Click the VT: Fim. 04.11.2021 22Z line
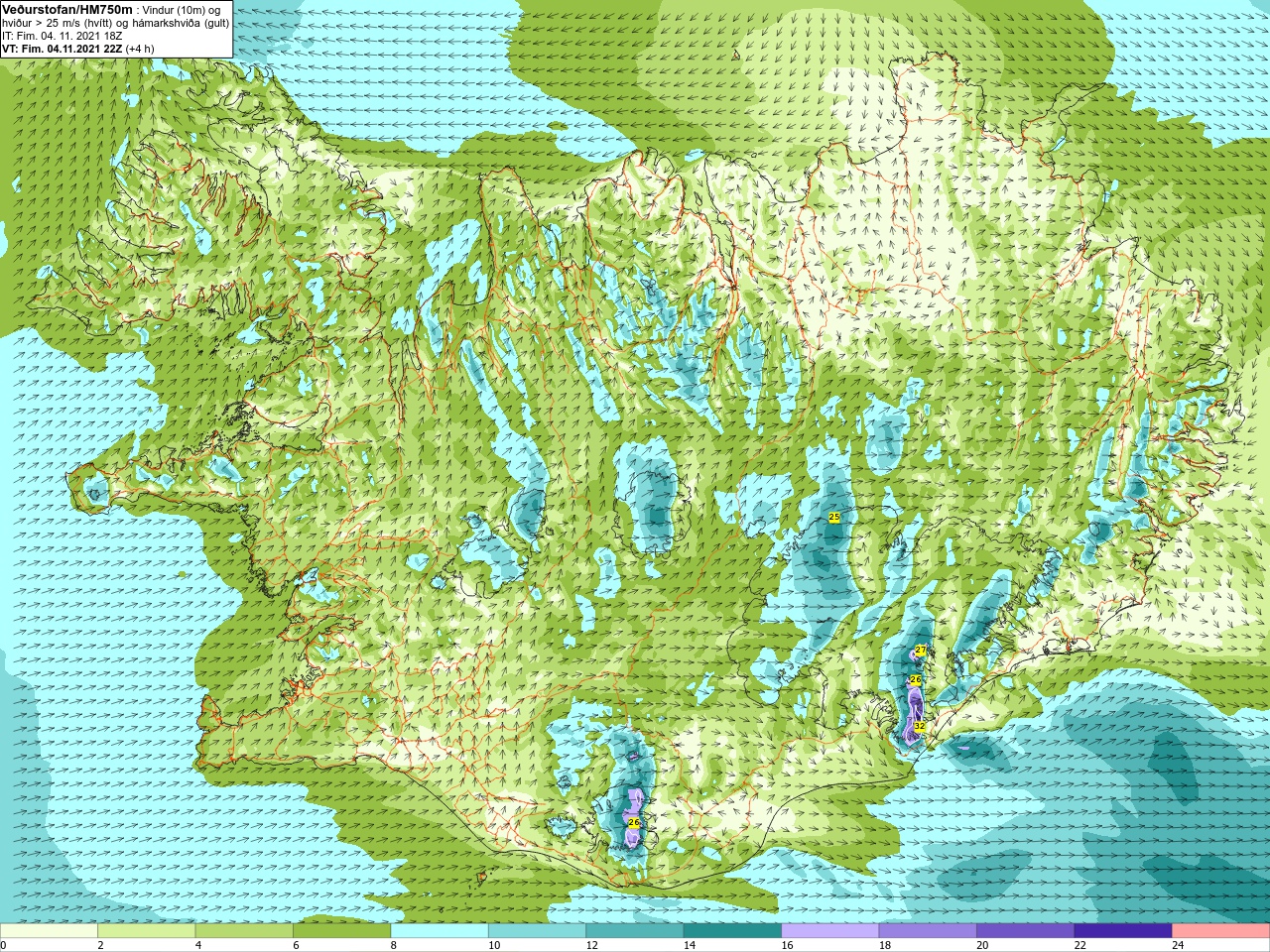 pos(78,49)
